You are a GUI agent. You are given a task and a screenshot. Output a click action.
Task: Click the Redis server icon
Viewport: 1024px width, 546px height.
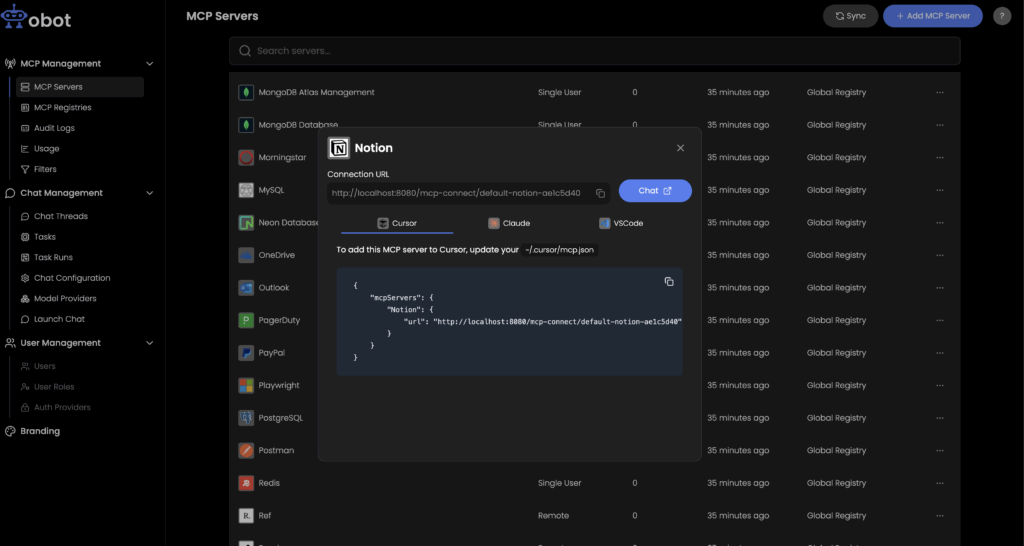(246, 483)
